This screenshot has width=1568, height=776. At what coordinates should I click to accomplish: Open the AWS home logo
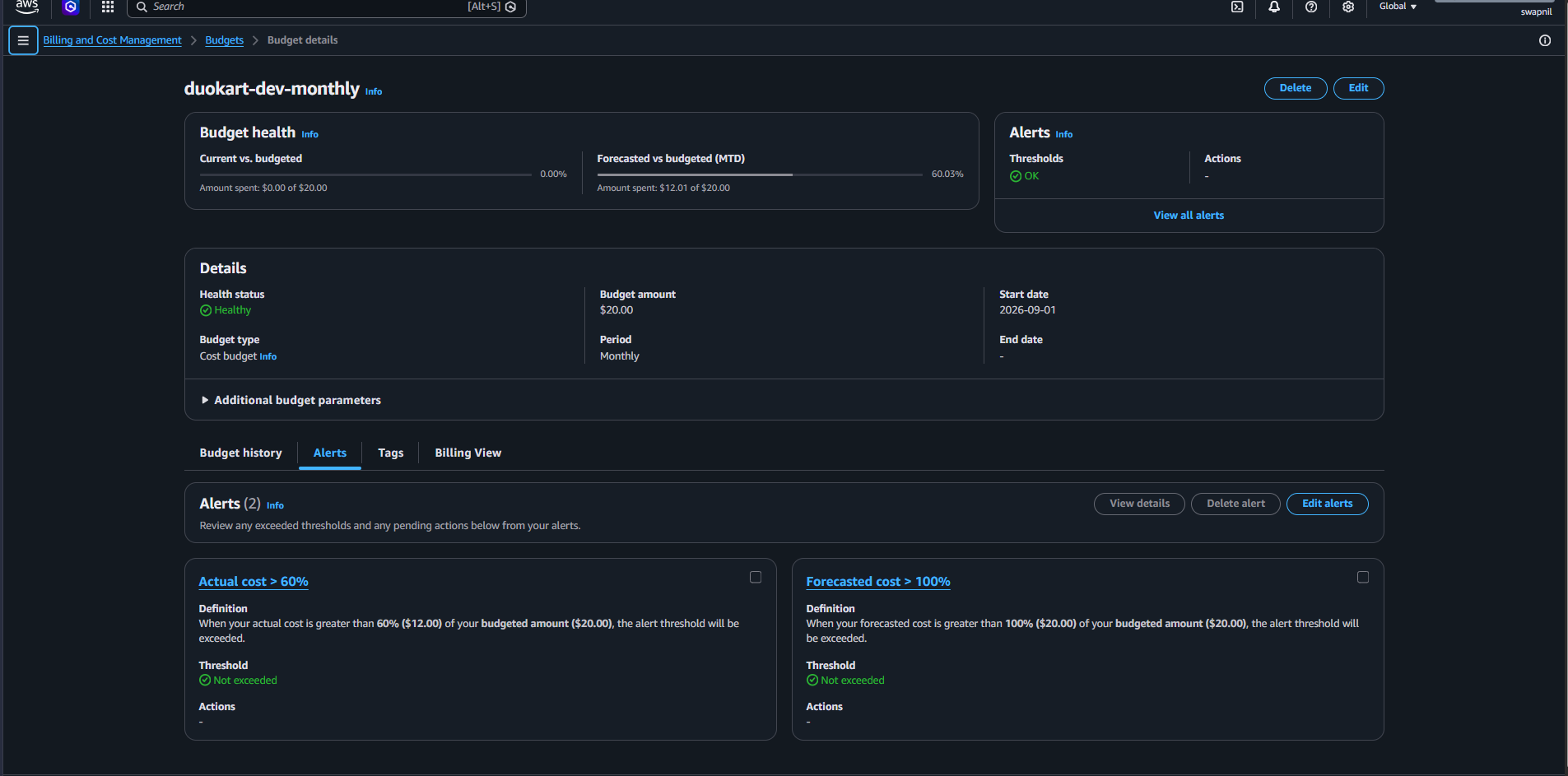[26, 7]
